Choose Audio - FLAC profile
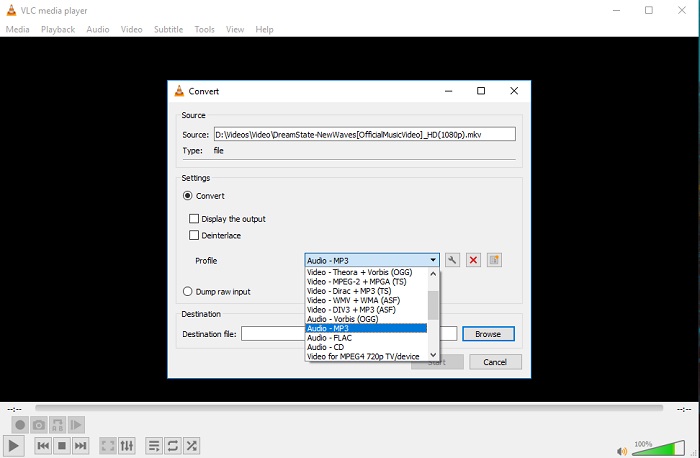The image size is (700, 458). click(x=366, y=338)
